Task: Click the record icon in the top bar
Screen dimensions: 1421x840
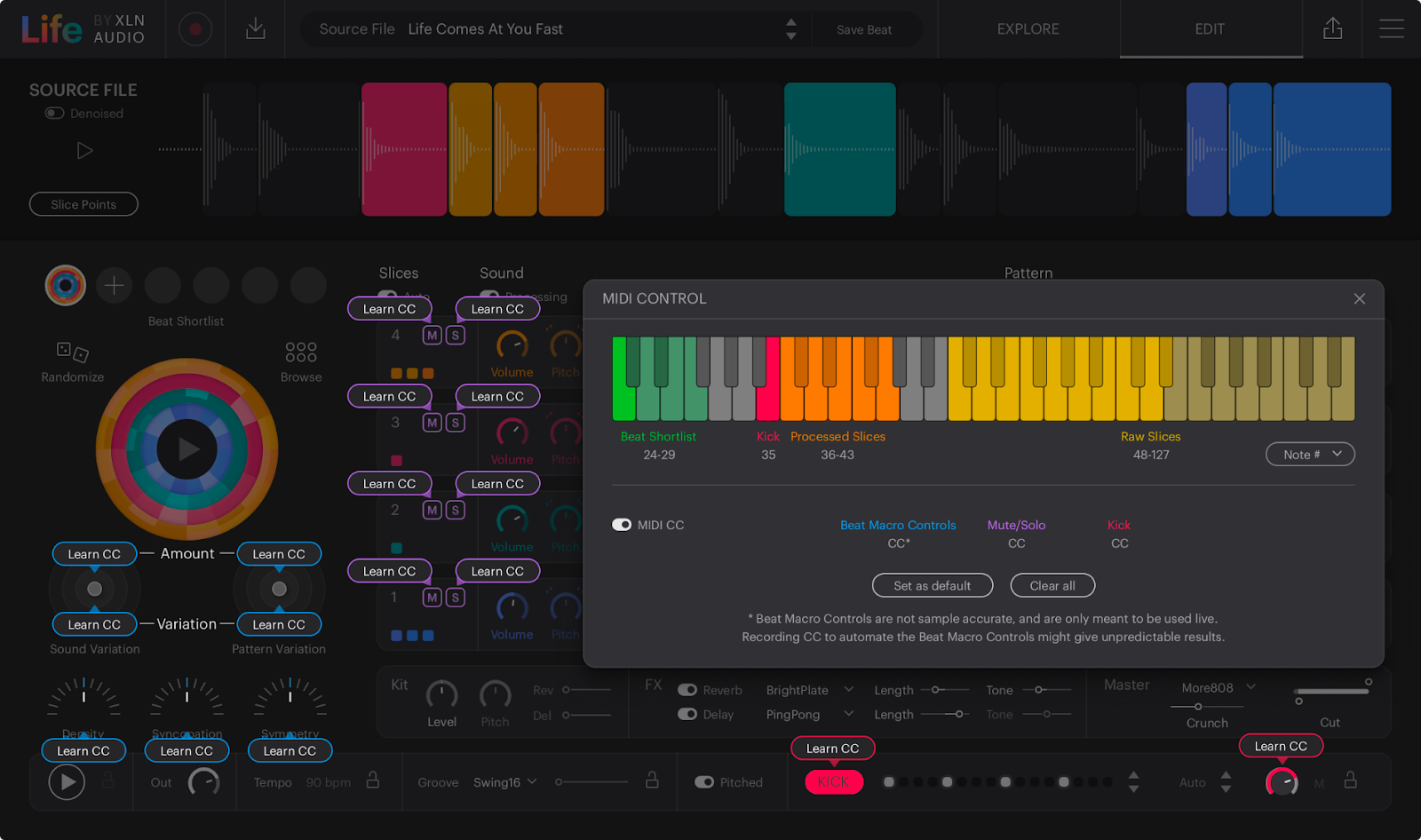Action: click(194, 28)
